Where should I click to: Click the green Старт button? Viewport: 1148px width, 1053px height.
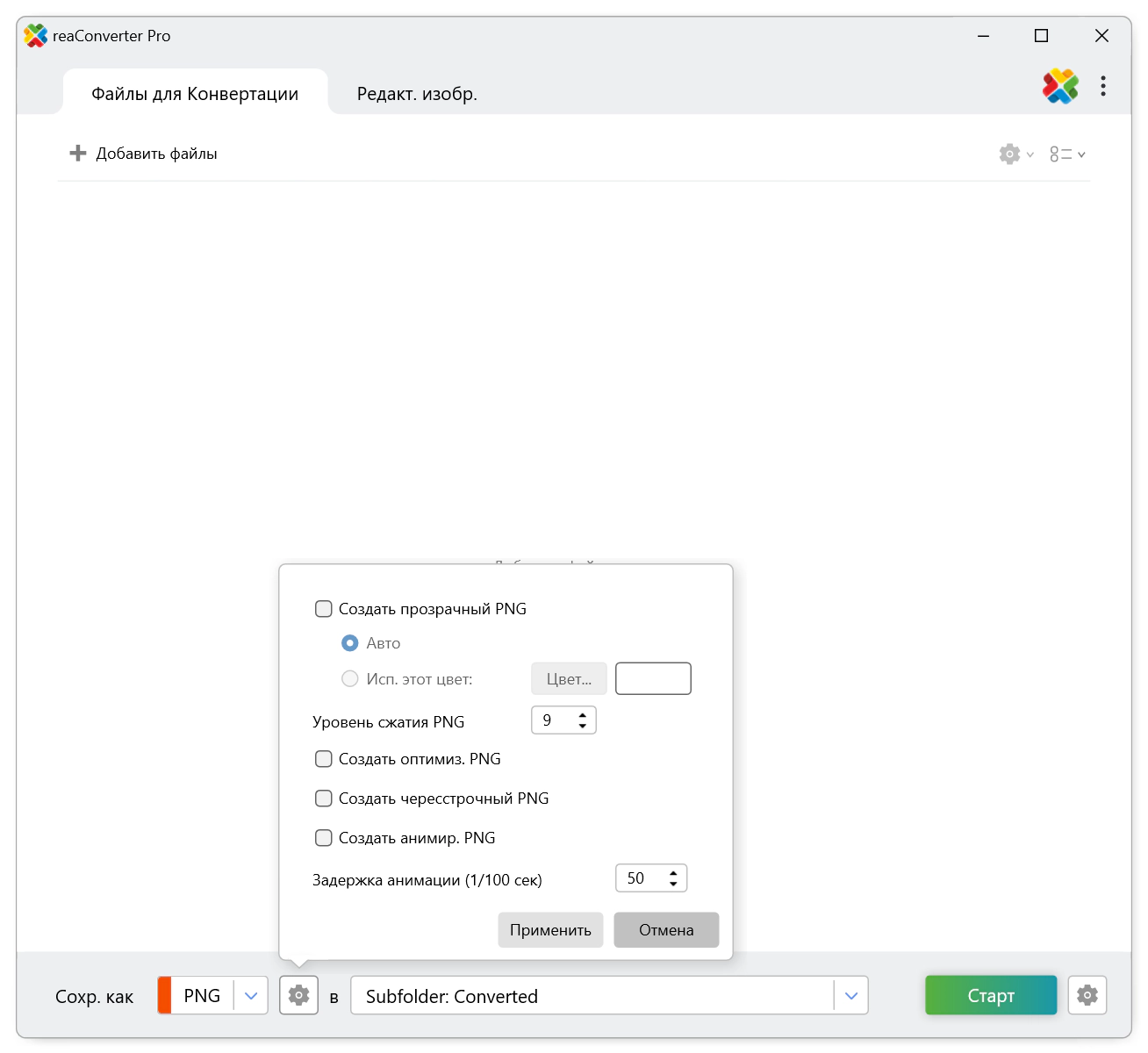click(x=991, y=995)
